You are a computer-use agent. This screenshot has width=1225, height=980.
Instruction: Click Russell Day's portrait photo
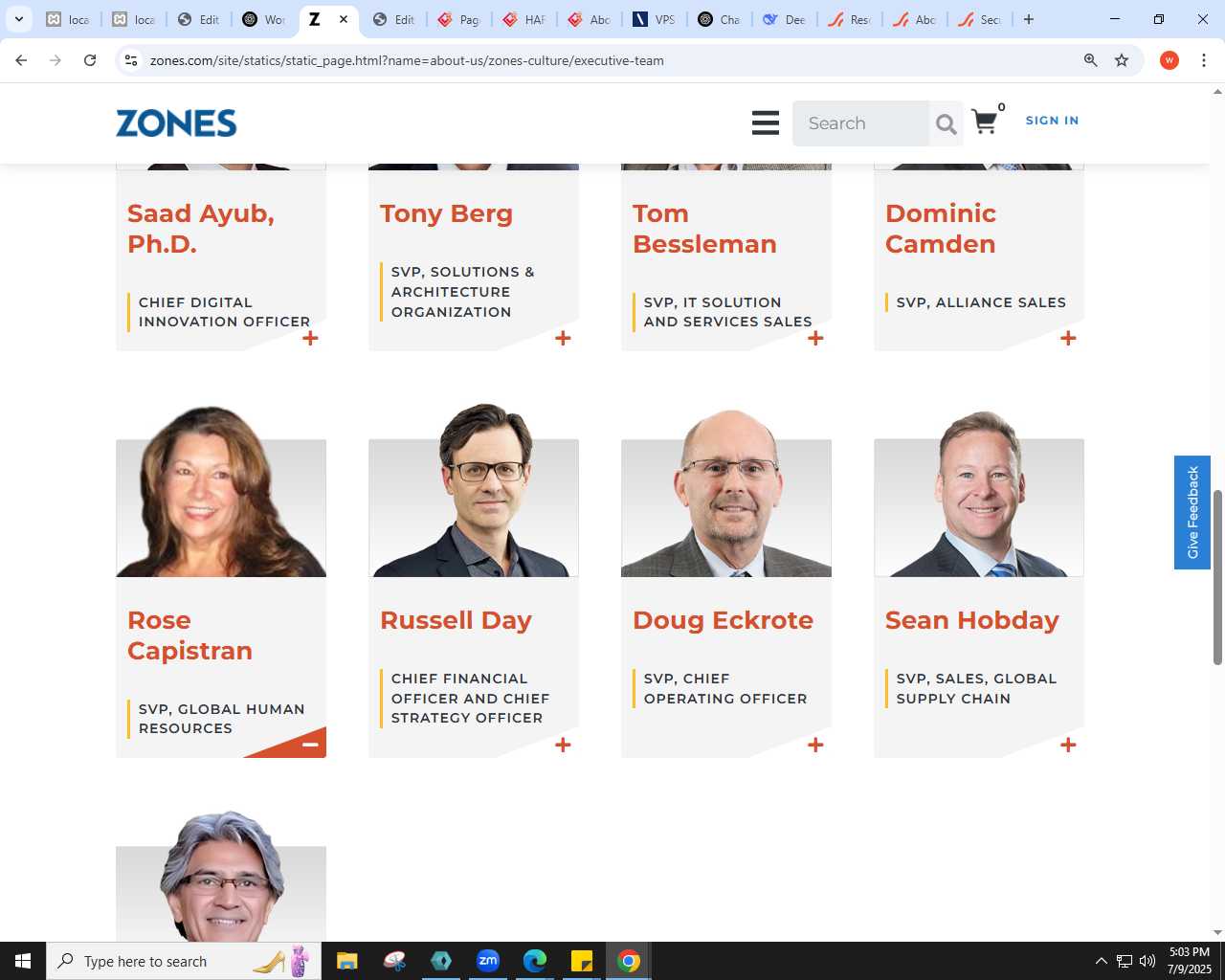click(474, 491)
